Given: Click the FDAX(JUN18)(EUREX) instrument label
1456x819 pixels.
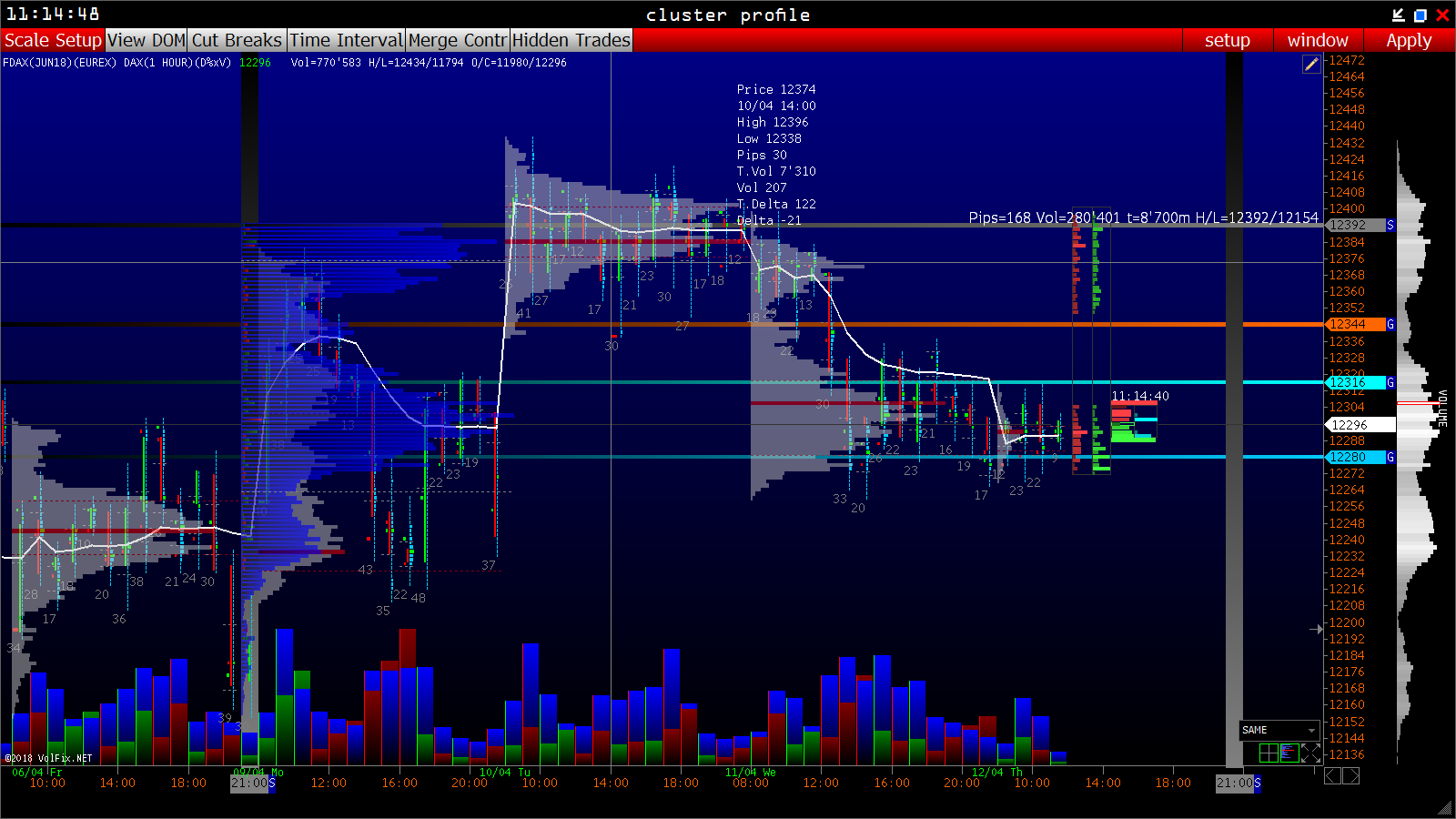Looking at the screenshot, I should (x=60, y=63).
